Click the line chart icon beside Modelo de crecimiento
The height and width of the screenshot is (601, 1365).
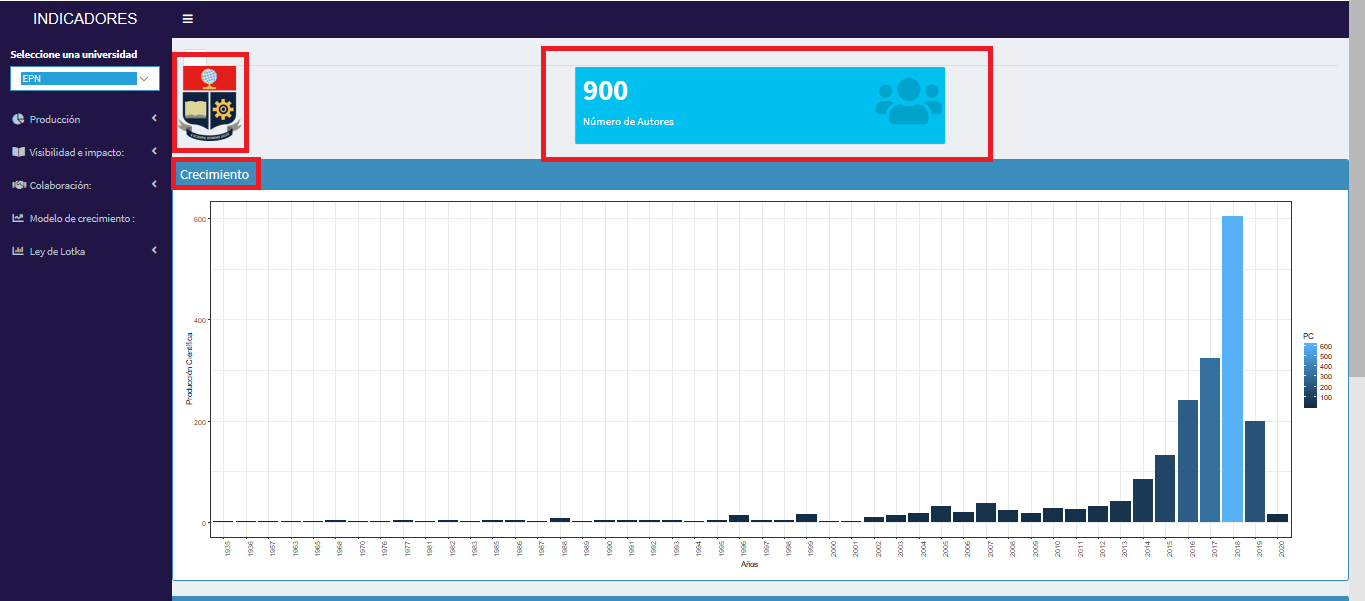tap(18, 218)
